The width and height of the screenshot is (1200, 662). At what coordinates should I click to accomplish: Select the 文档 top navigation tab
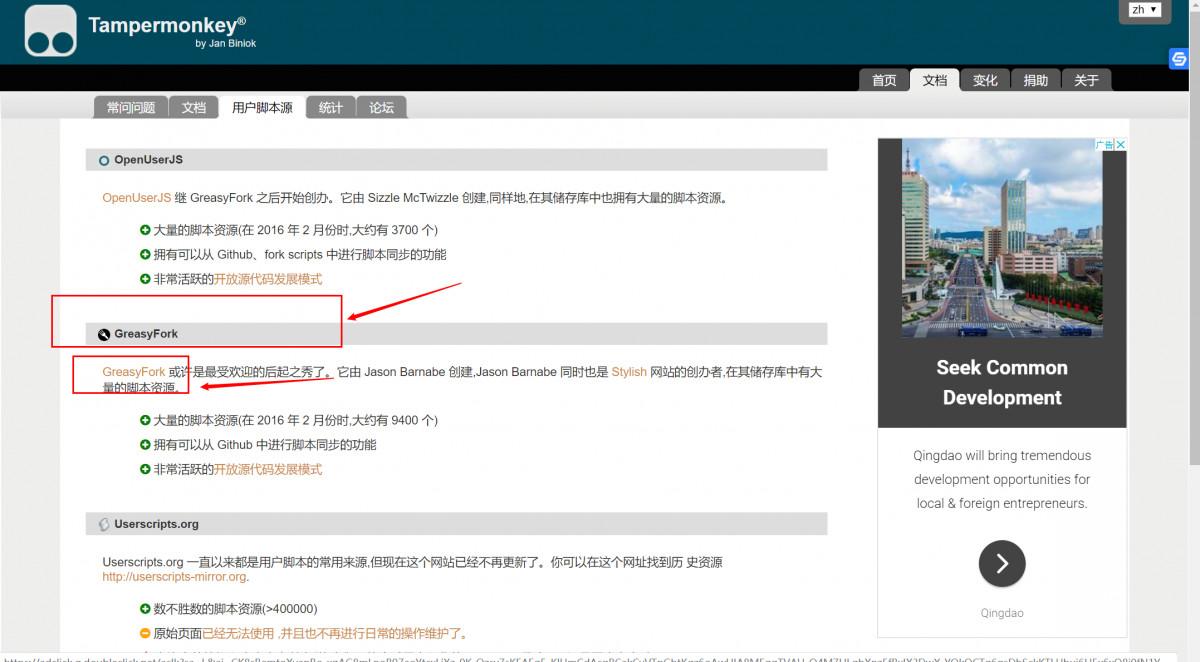[x=934, y=80]
